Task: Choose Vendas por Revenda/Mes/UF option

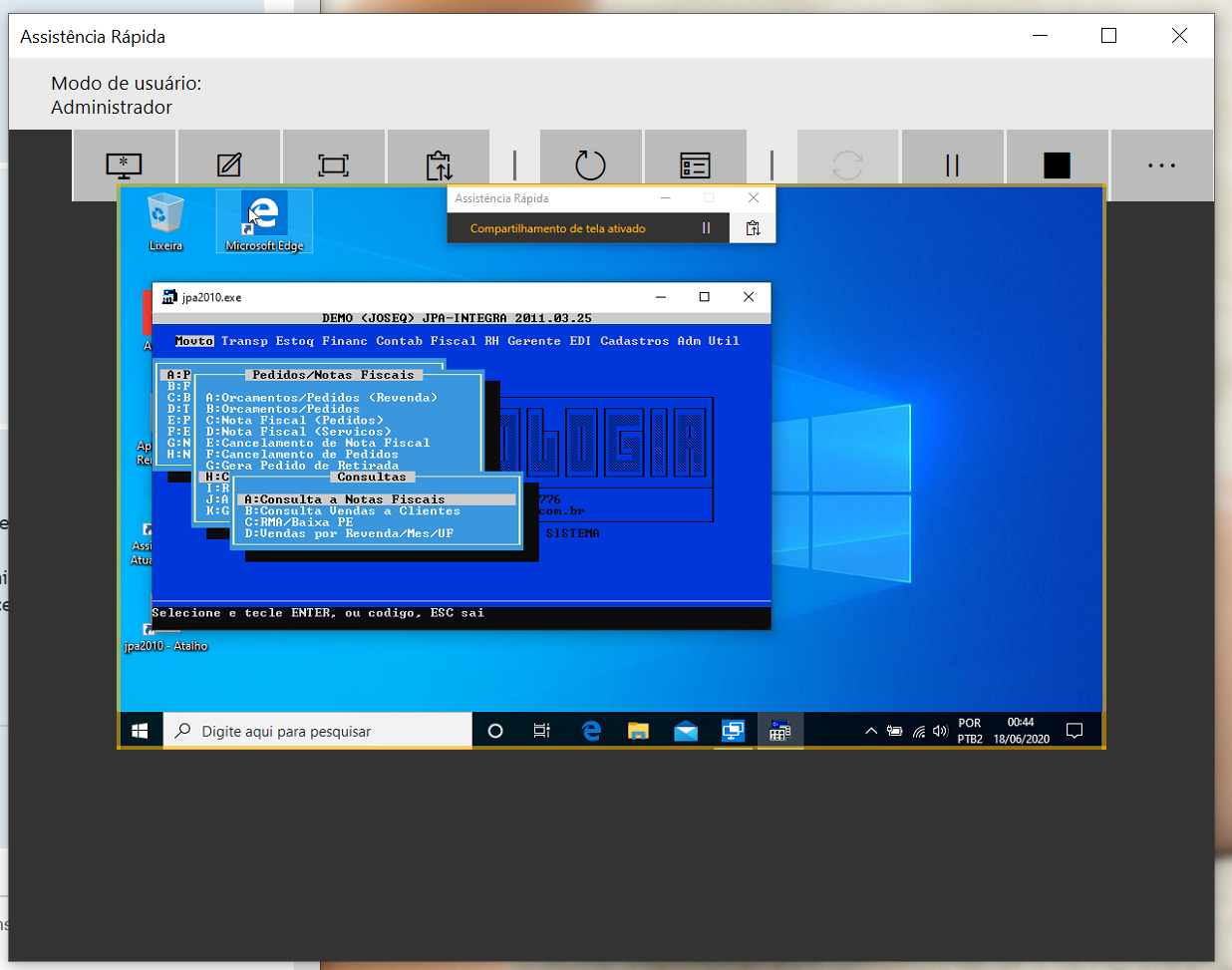Action: pyautogui.click(x=349, y=534)
